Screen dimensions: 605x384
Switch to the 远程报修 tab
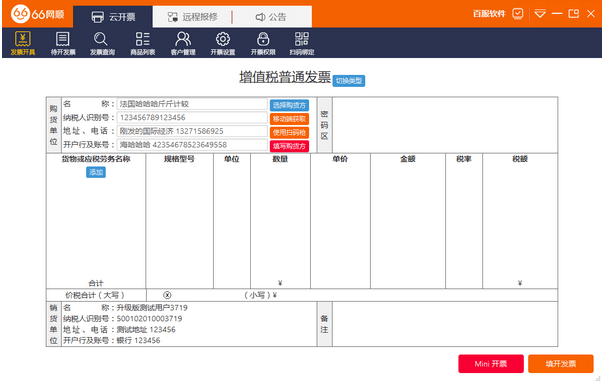(193, 17)
